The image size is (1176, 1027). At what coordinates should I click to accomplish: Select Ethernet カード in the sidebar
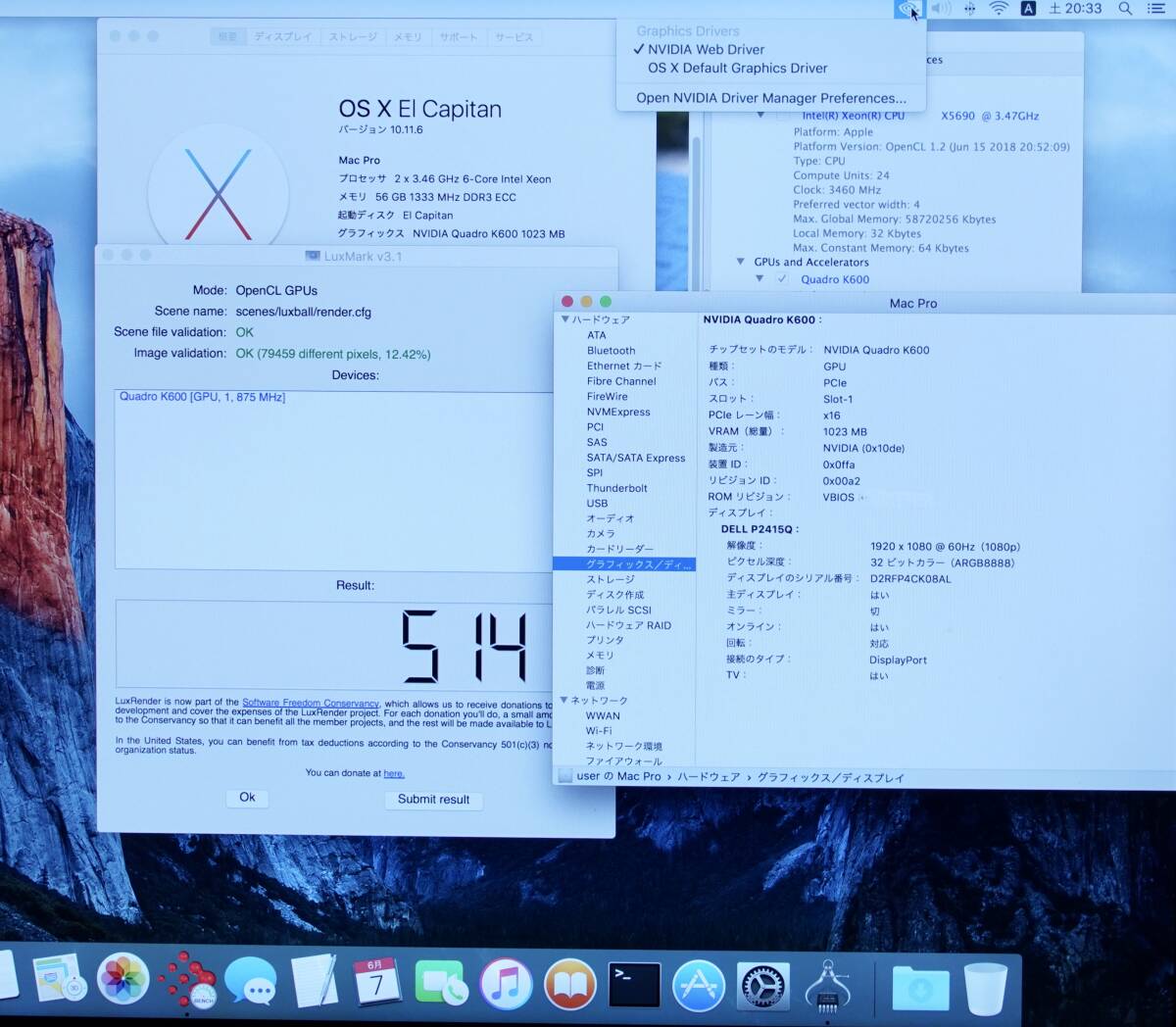[624, 366]
